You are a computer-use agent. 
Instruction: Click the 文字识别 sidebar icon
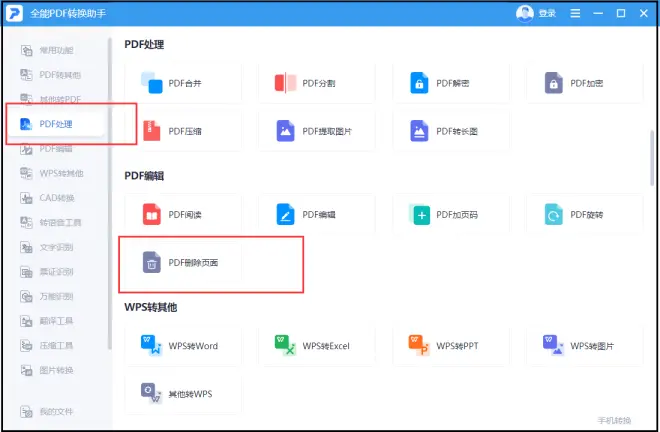(x=26, y=247)
